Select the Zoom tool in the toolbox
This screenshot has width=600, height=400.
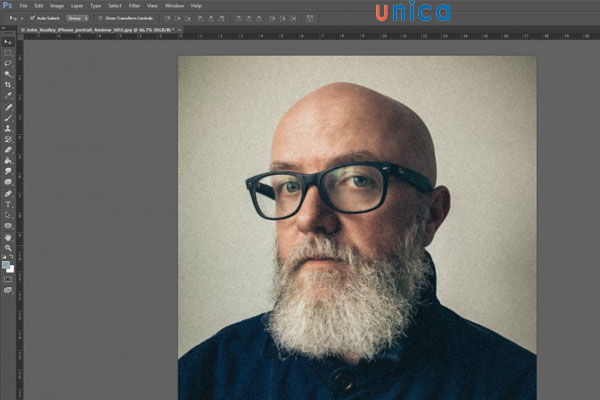[x=8, y=246]
